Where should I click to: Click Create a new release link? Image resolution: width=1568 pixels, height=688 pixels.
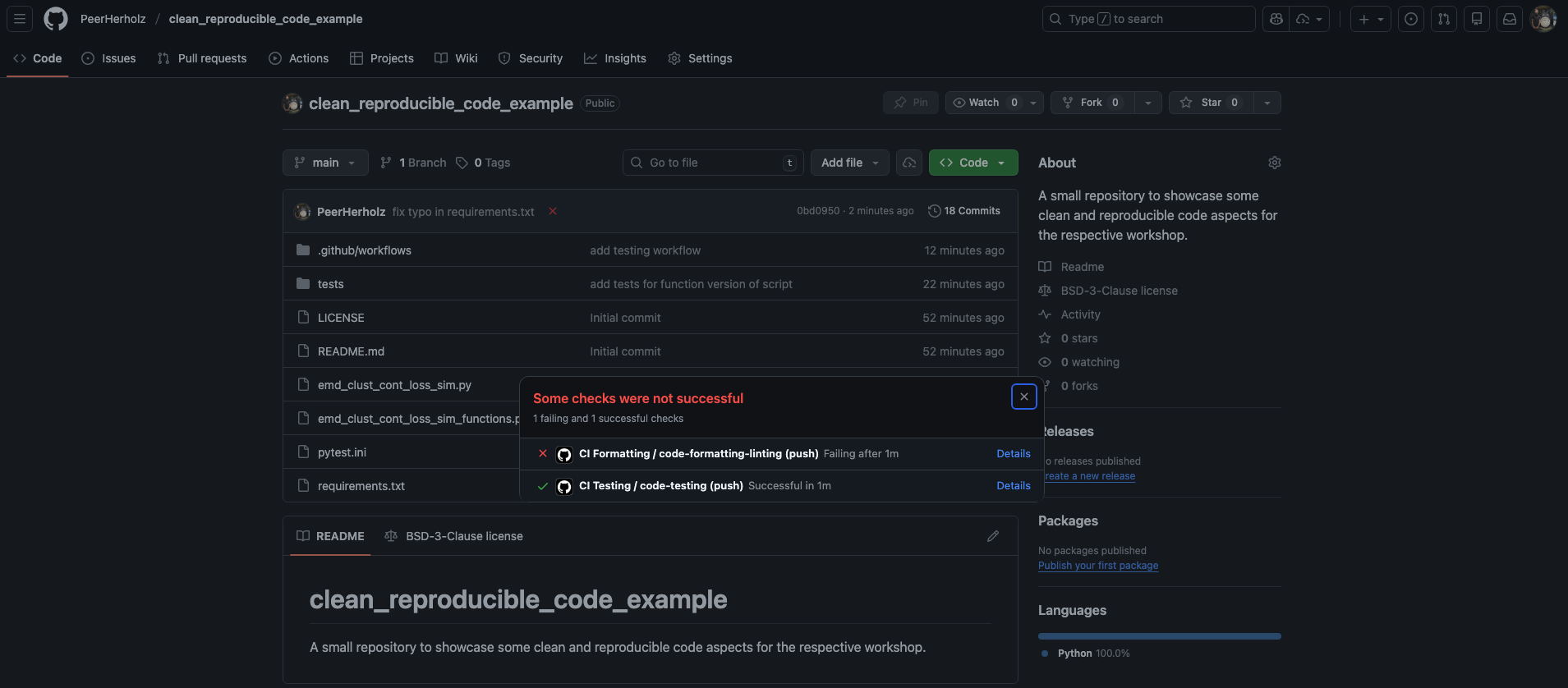click(1090, 475)
